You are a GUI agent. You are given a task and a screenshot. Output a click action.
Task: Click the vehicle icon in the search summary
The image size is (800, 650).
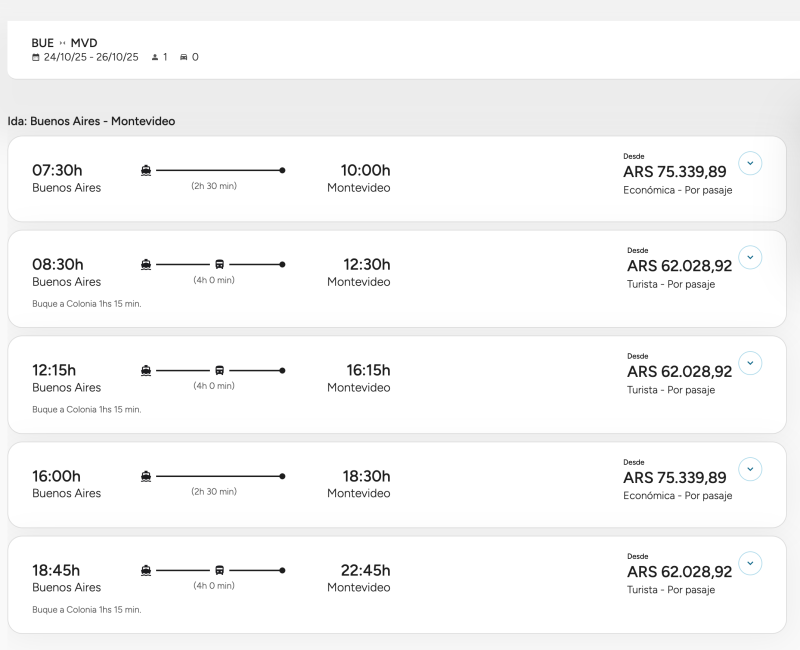click(x=183, y=57)
